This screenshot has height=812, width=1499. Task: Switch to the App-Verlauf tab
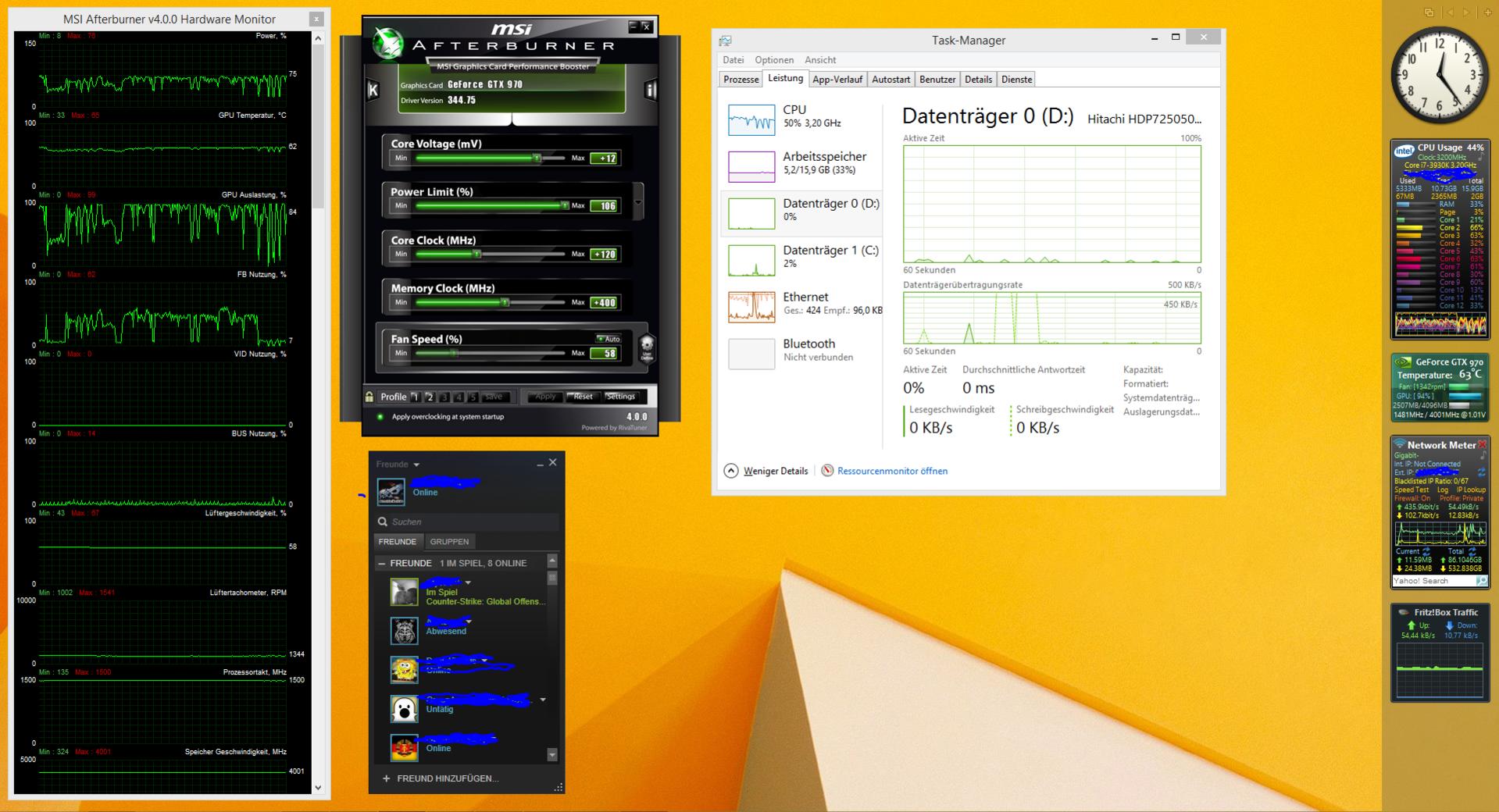837,80
